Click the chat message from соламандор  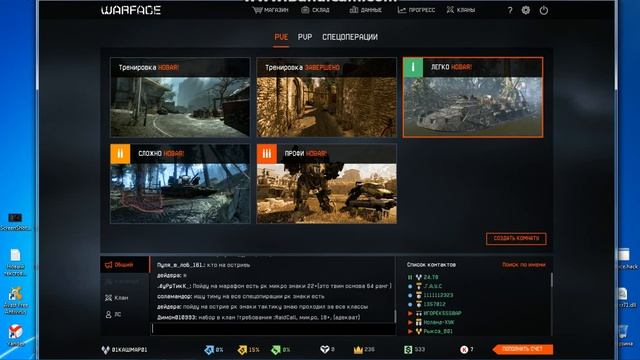coord(240,296)
